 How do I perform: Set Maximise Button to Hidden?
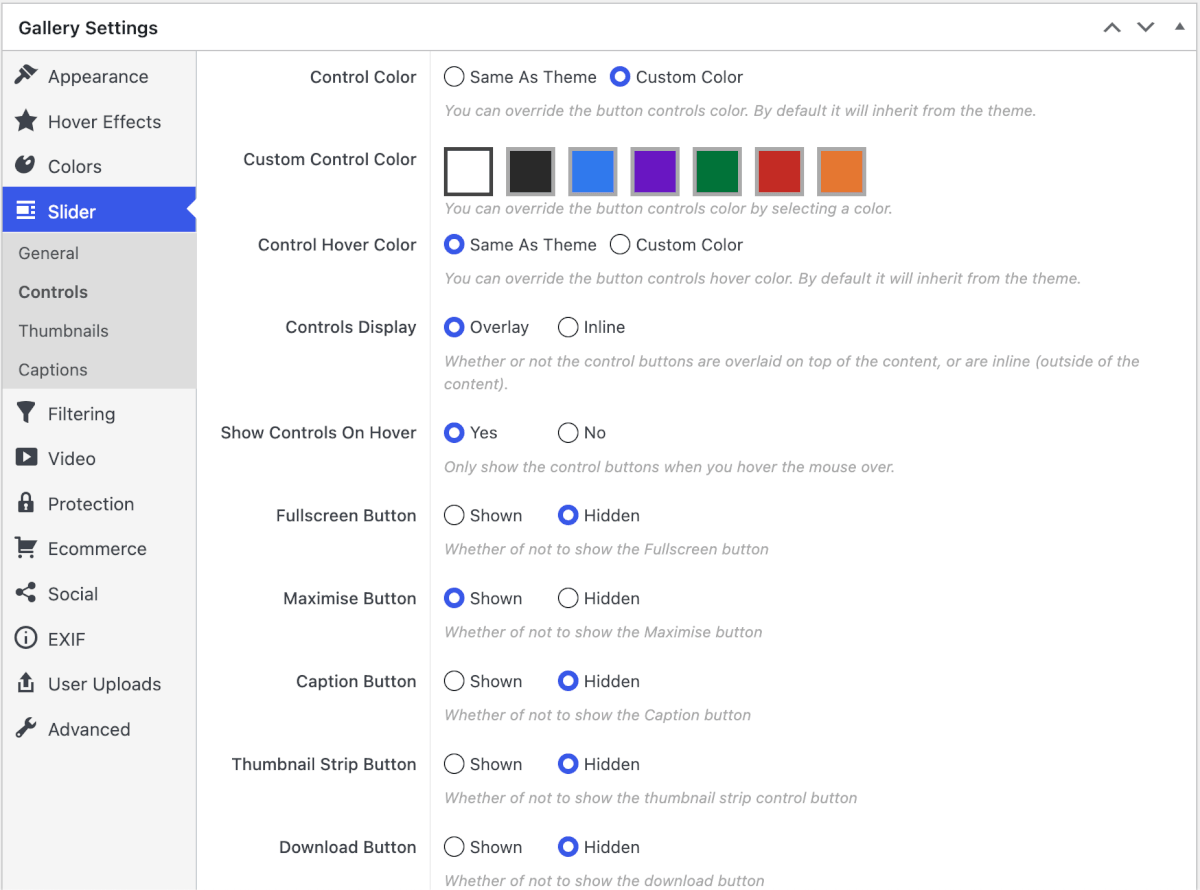(x=568, y=598)
